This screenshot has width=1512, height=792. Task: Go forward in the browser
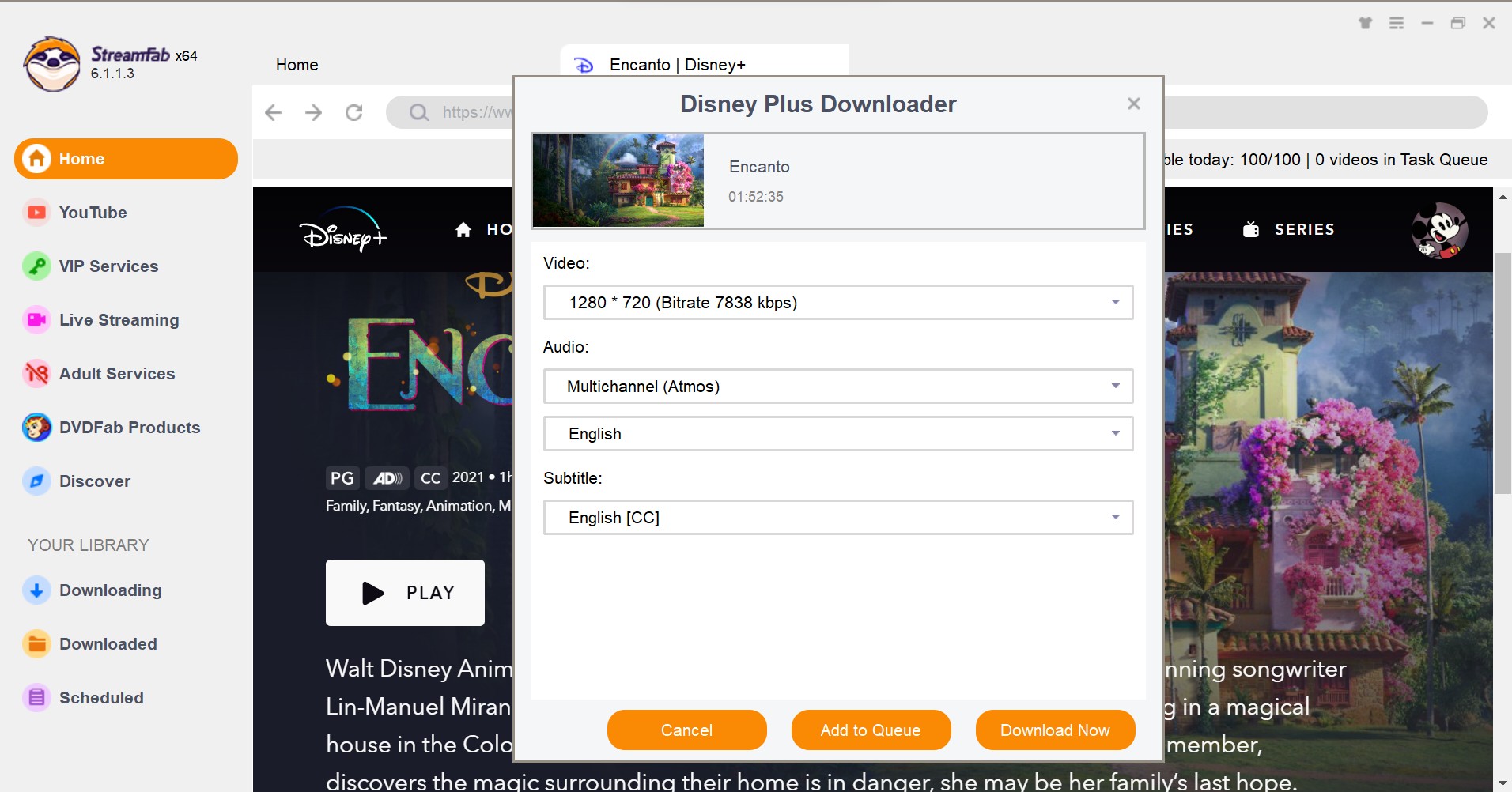[x=314, y=112]
